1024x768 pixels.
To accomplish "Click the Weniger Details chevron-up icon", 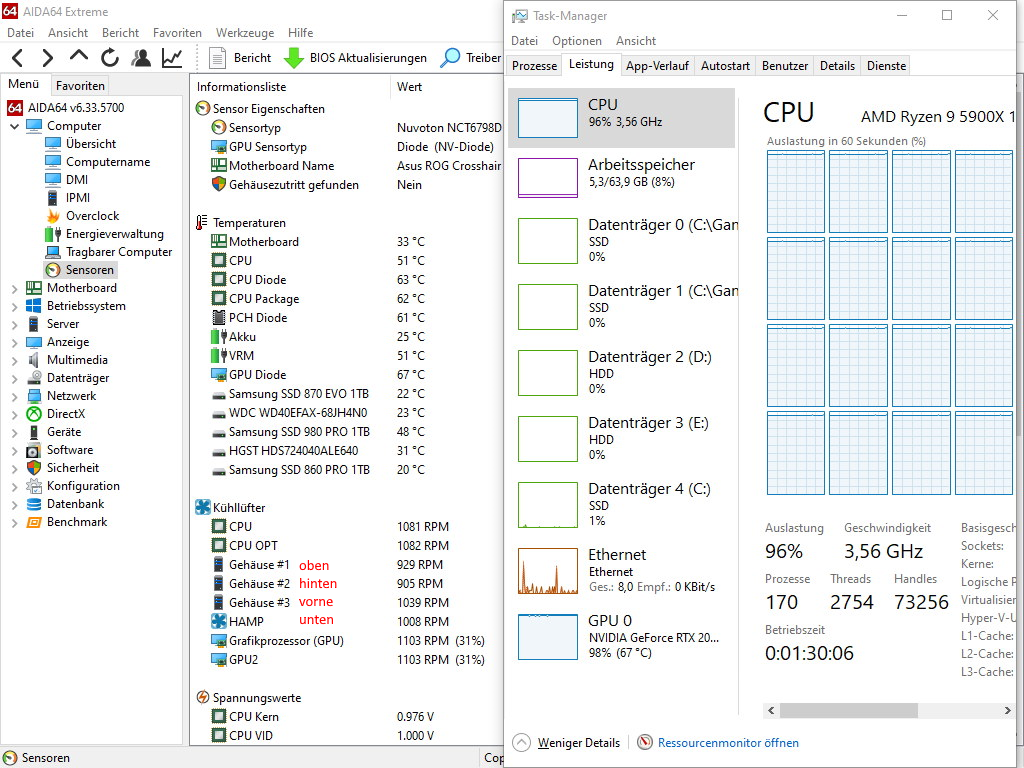I will coord(522,743).
